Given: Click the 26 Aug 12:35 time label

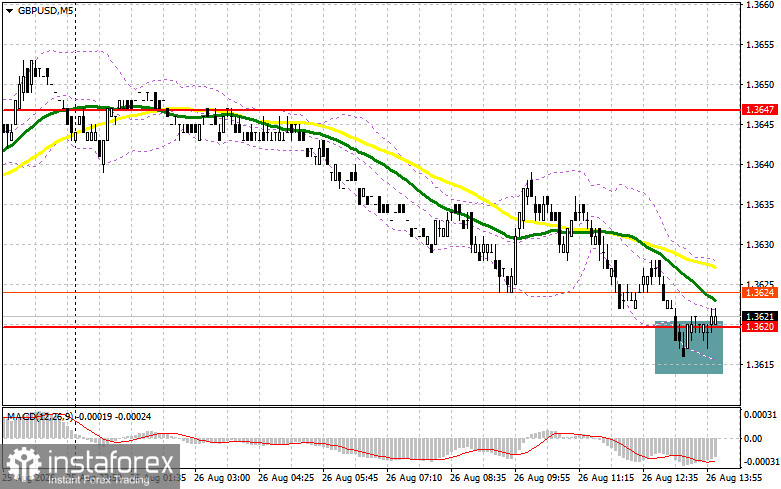Looking at the screenshot, I should tap(670, 478).
